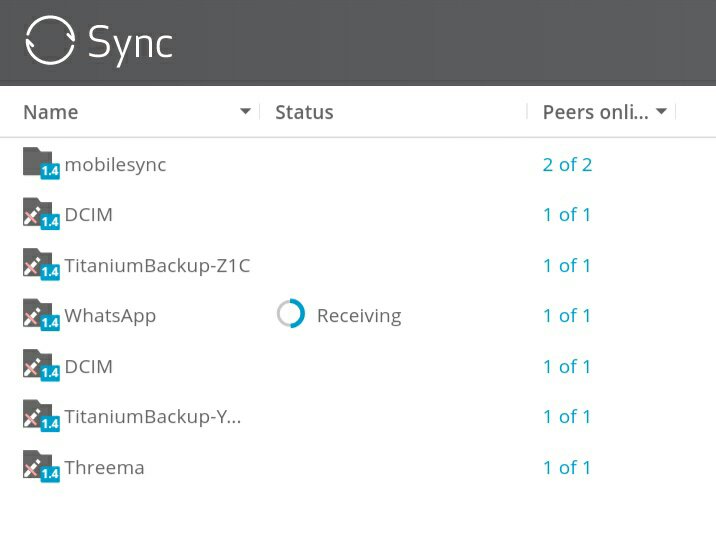Click the Sync title text

point(131,44)
